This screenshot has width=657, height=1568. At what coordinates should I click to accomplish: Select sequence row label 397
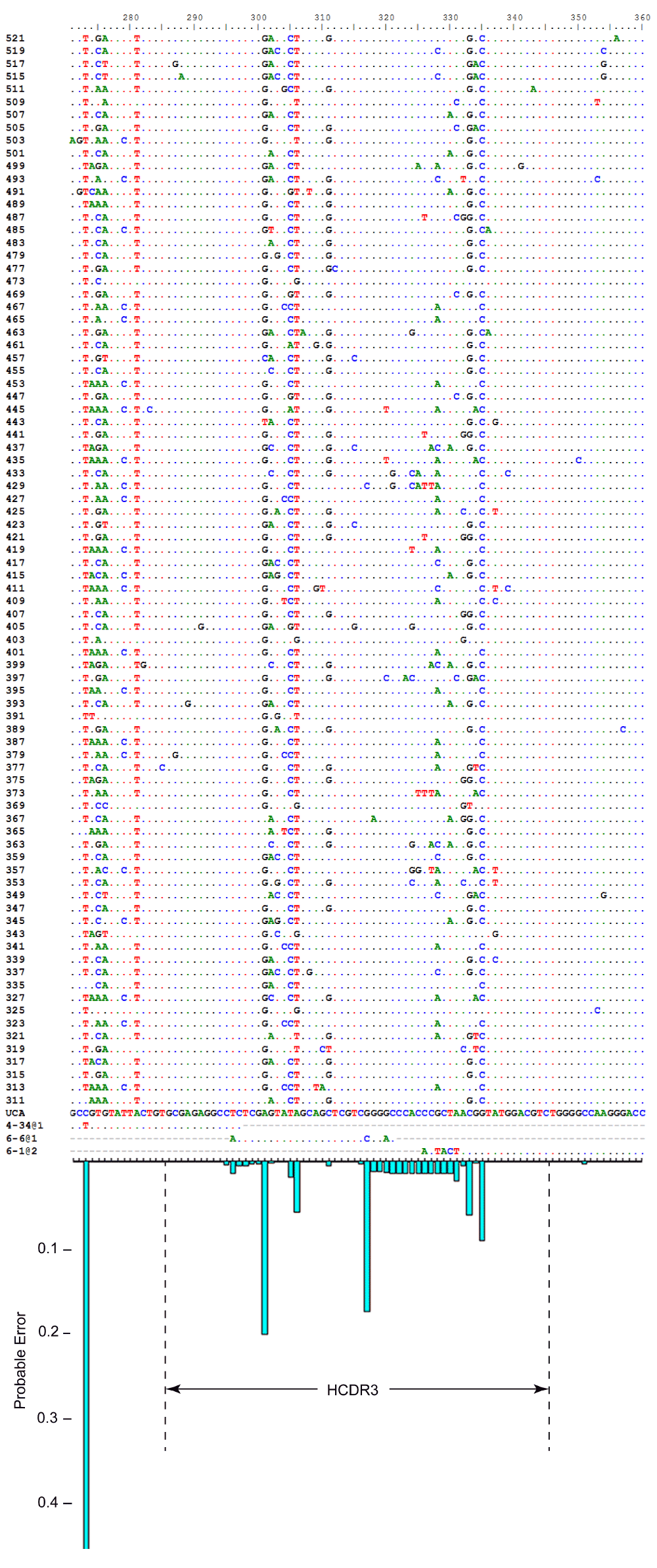(x=15, y=678)
